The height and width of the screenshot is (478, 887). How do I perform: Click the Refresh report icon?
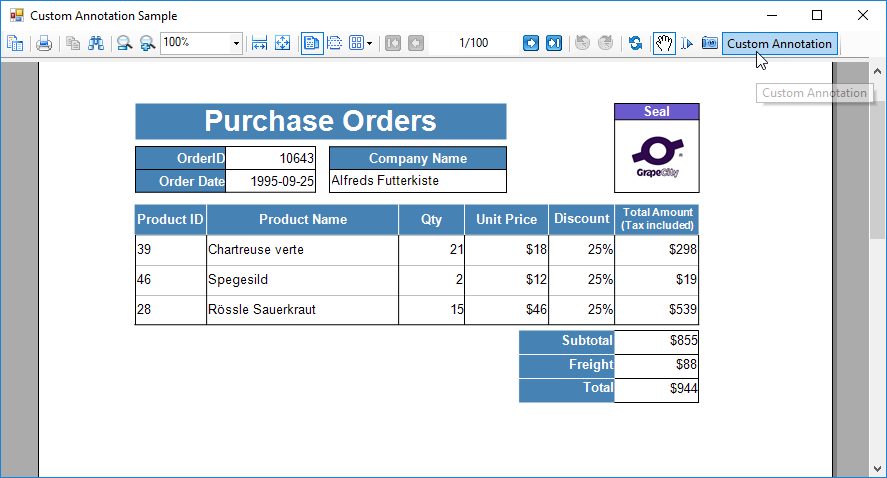(x=635, y=44)
